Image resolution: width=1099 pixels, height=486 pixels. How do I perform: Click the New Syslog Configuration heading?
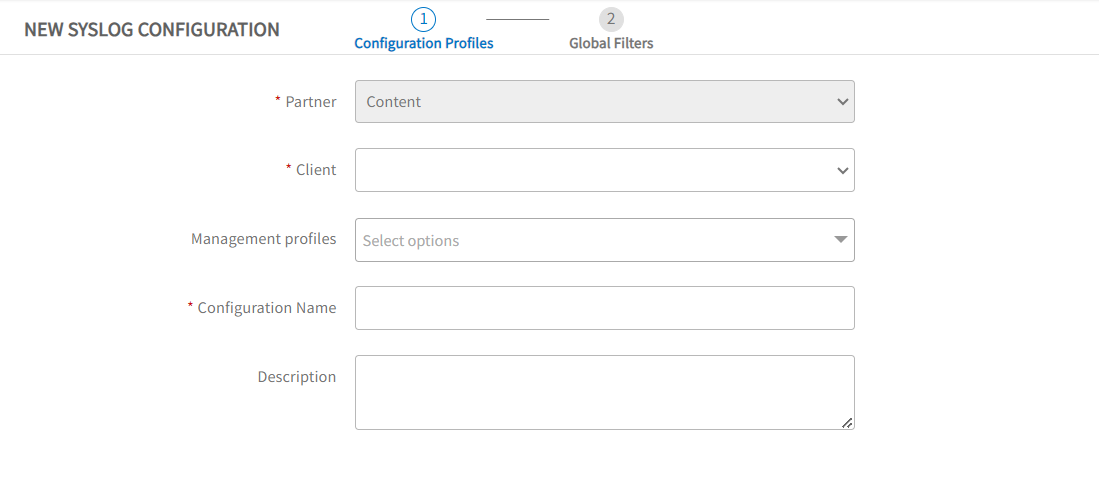[152, 29]
